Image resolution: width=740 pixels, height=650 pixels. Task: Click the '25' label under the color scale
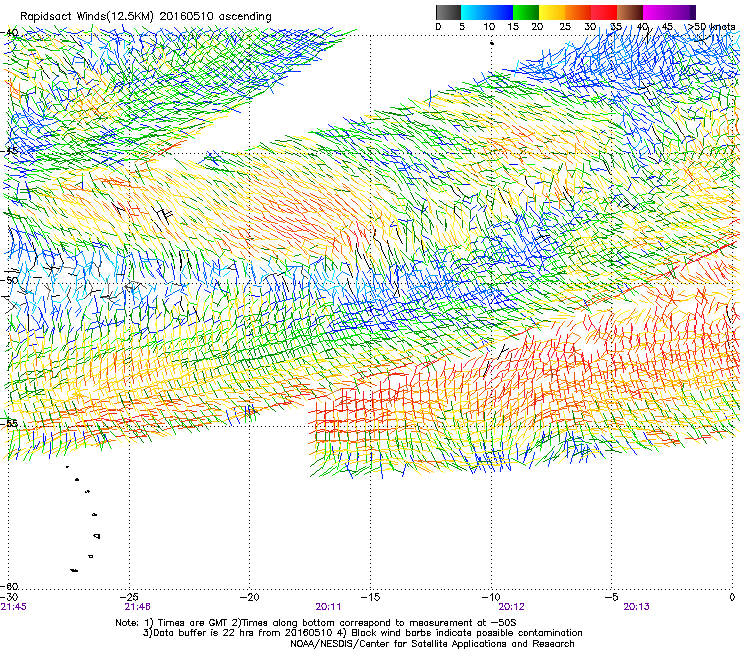(x=565, y=26)
